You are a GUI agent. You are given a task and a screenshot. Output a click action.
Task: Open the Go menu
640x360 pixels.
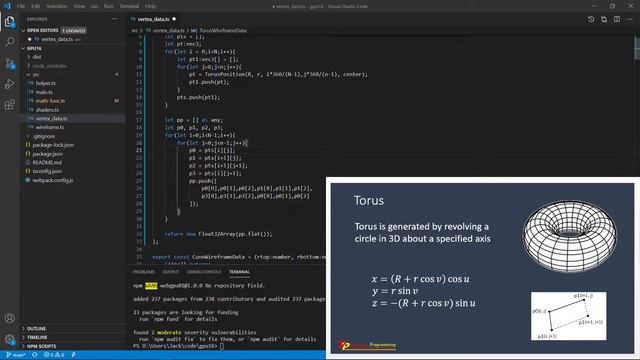pyautogui.click(x=94, y=6)
